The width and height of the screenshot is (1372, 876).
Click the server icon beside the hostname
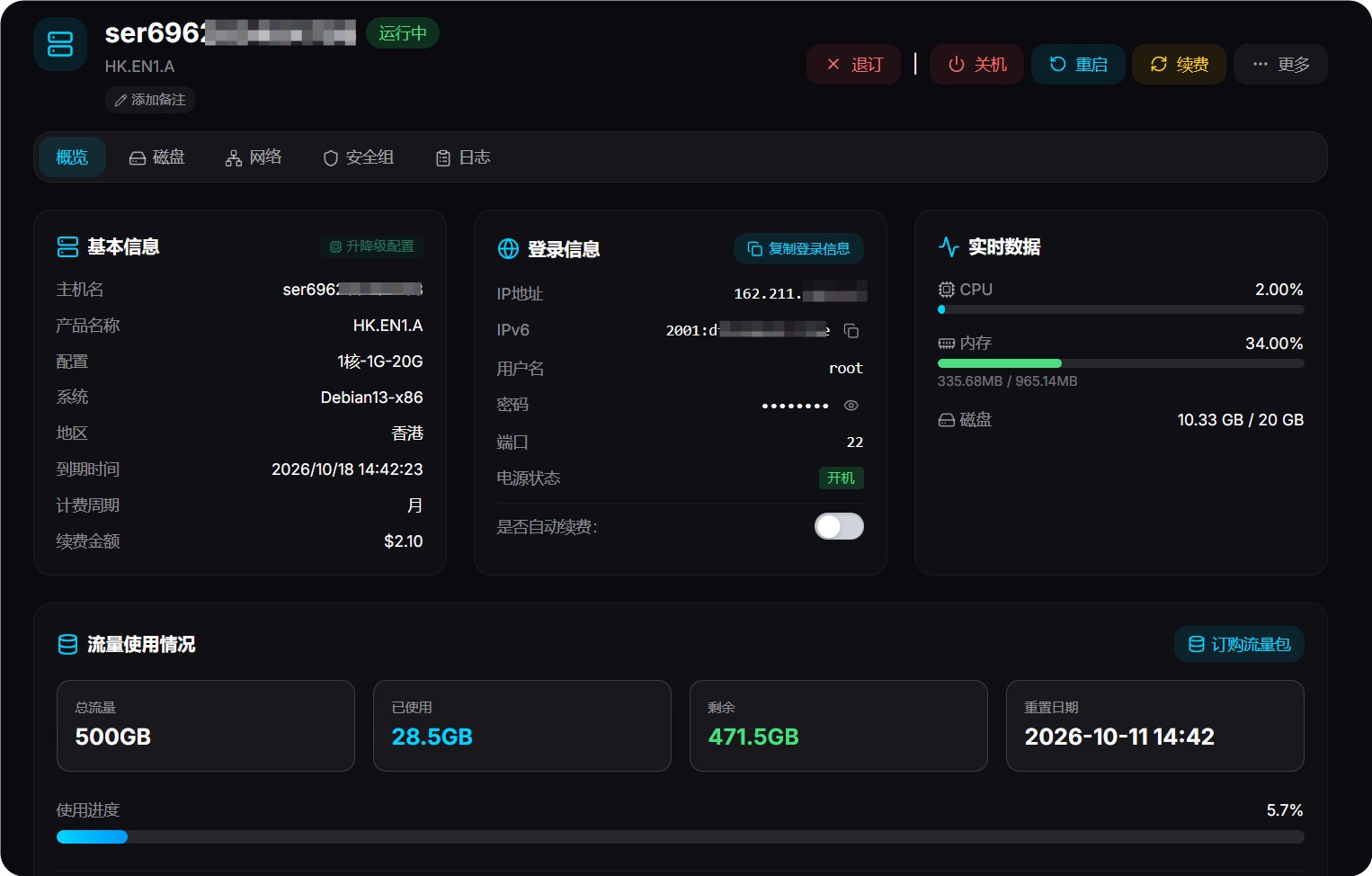pos(60,44)
